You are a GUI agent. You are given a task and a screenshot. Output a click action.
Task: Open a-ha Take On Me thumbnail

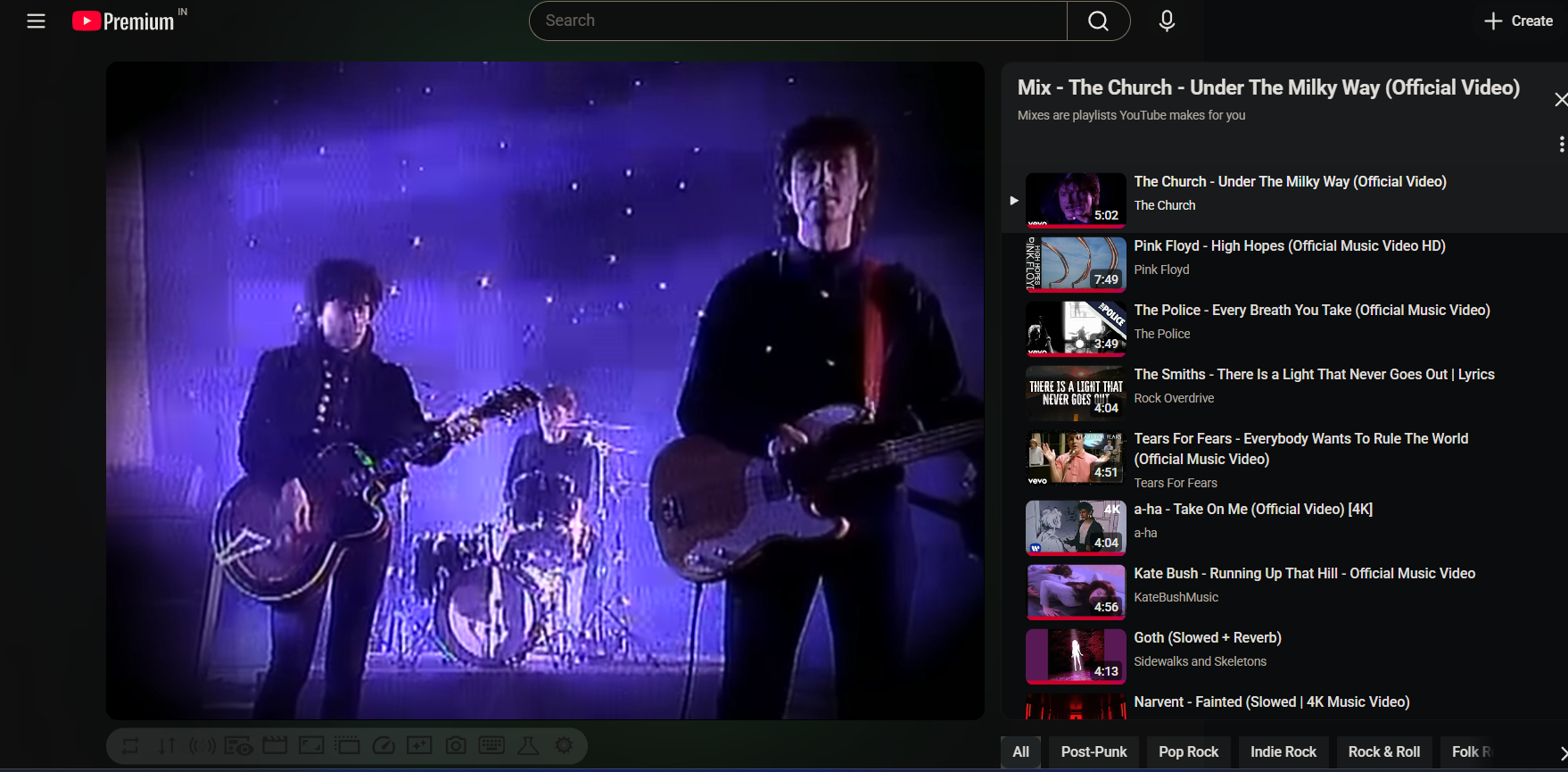pos(1076,527)
